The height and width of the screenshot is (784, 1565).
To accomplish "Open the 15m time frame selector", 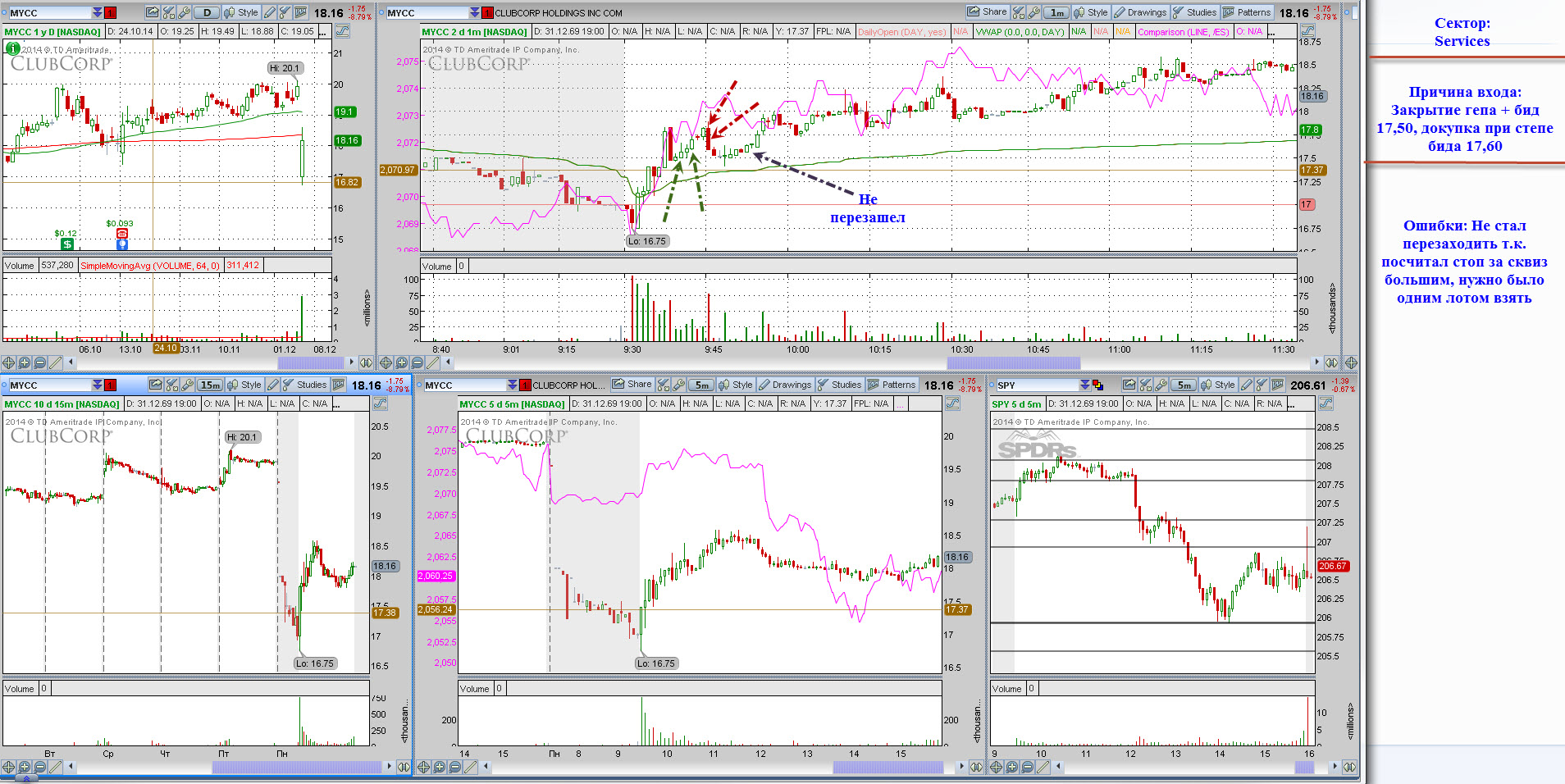I will pos(210,385).
